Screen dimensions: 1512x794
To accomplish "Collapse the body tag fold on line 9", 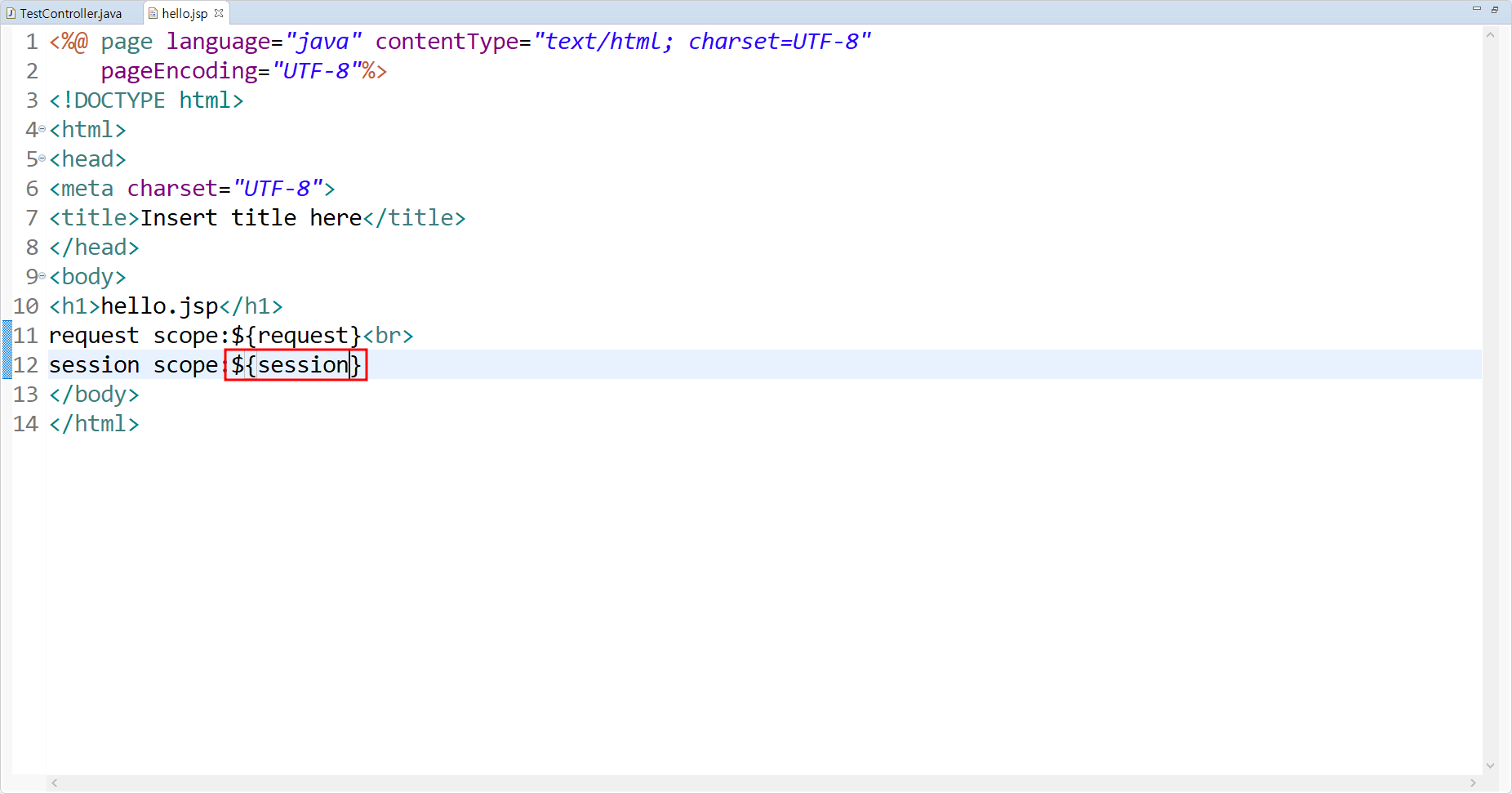I will tap(42, 276).
